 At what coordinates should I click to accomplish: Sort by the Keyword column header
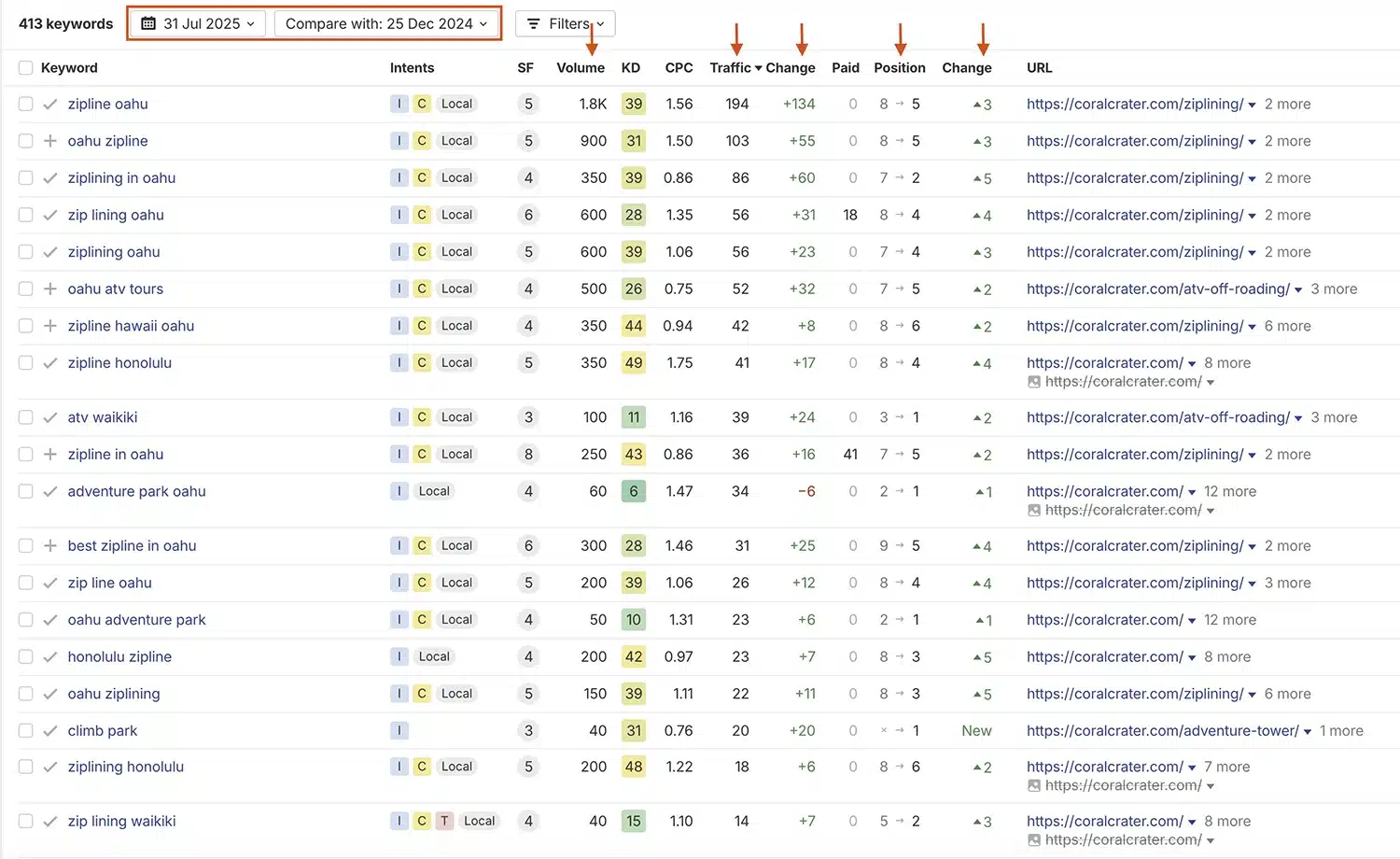pos(69,67)
